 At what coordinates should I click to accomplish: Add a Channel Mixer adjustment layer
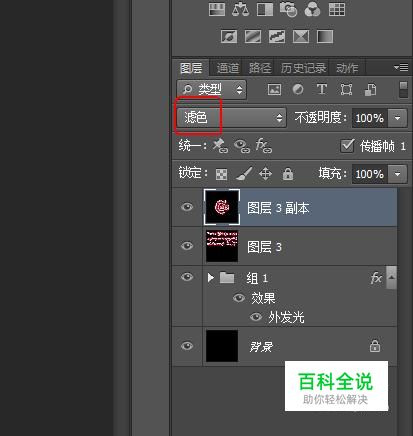click(312, 9)
